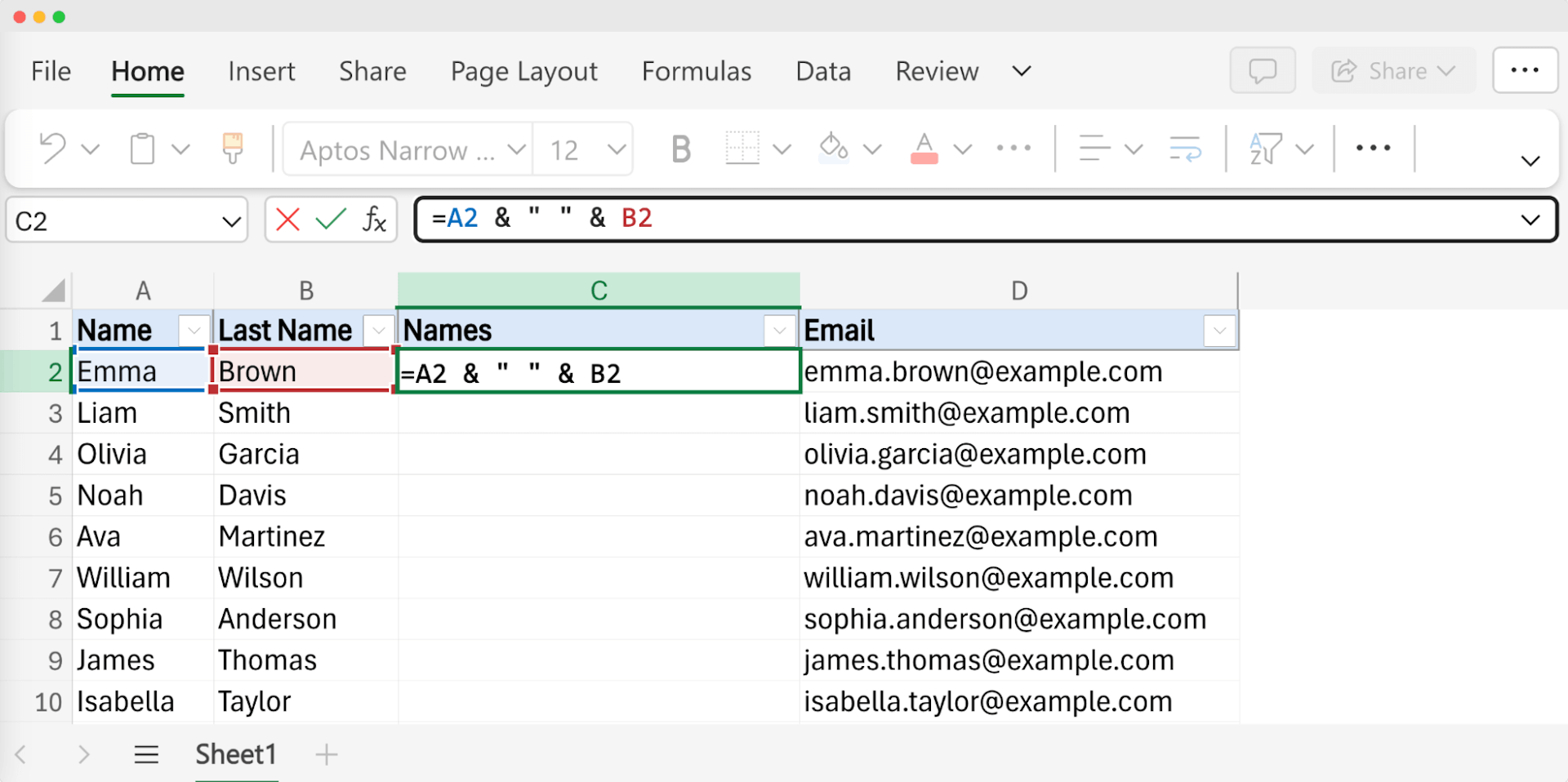This screenshot has height=782, width=1568.
Task: Open the Comments icon near Share
Action: (x=1262, y=70)
